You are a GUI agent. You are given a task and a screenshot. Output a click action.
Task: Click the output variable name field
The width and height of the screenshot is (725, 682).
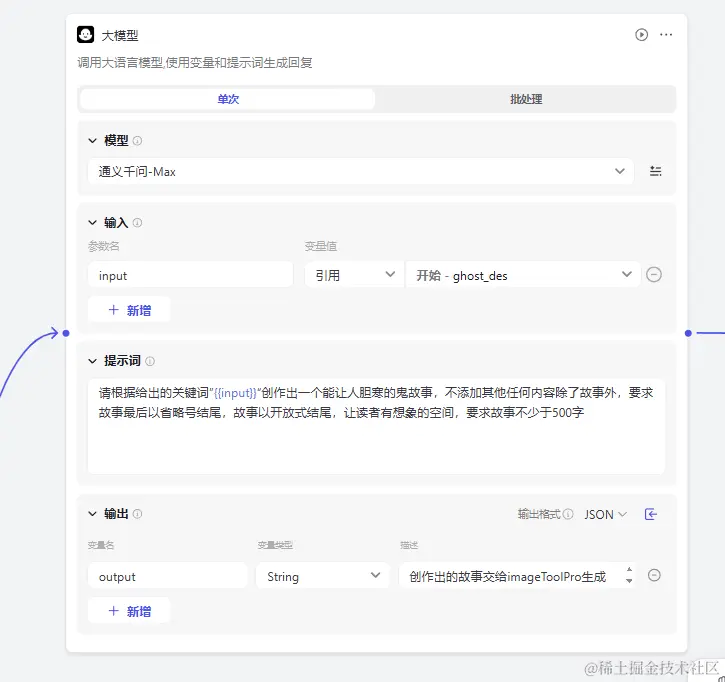point(168,576)
